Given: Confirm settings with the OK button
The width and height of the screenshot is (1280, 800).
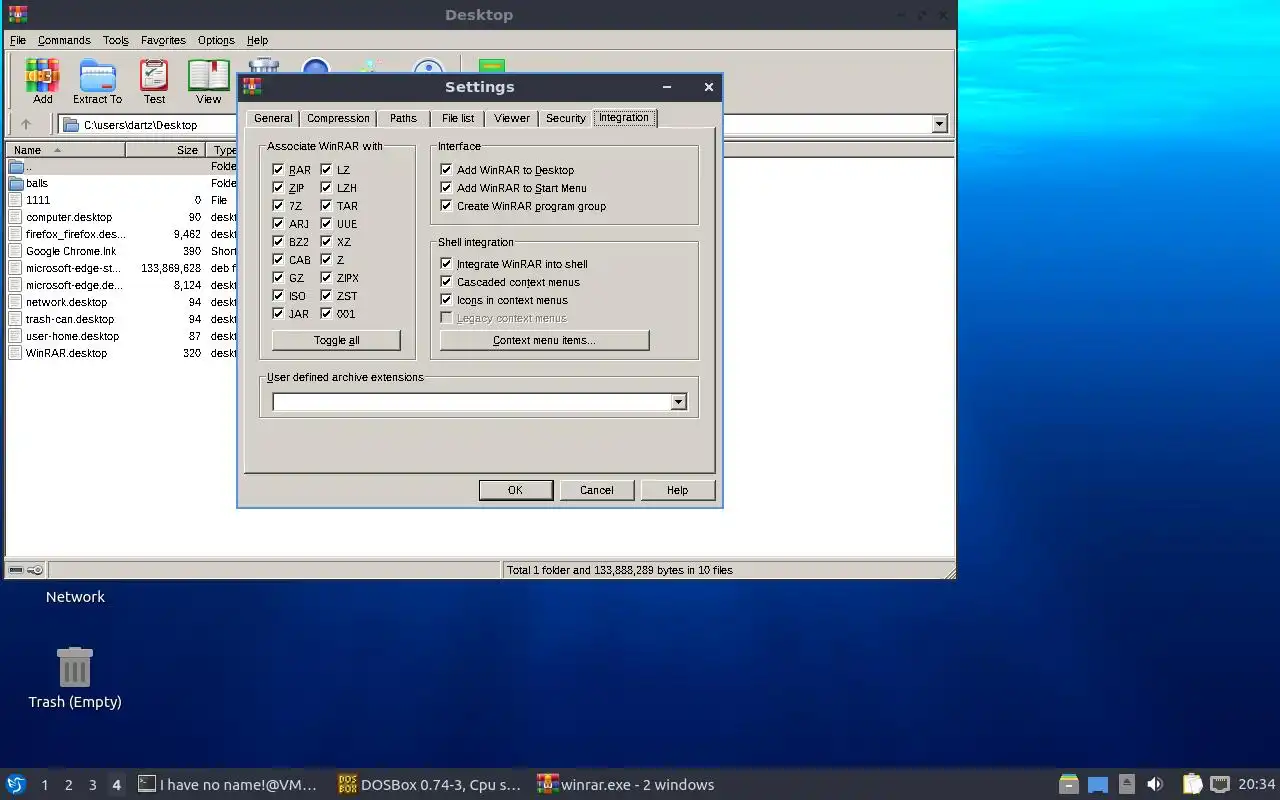Looking at the screenshot, I should 515,490.
